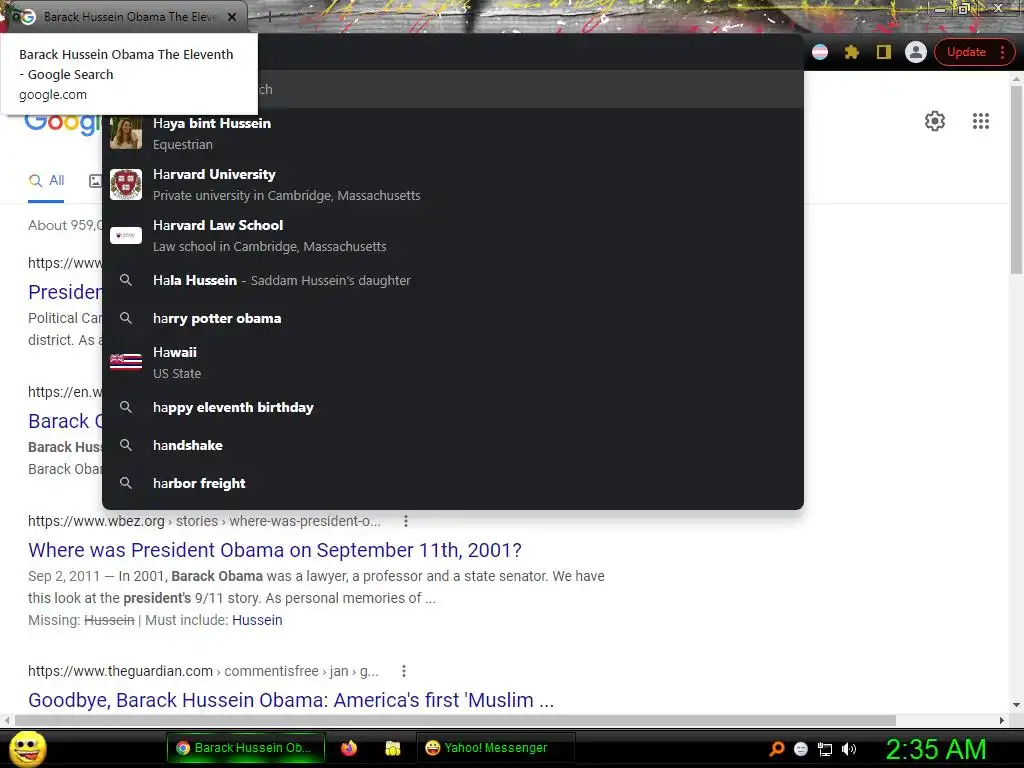Image resolution: width=1024 pixels, height=768 pixels.
Task: Click the Harvard Law School logo
Action: [x=126, y=235]
